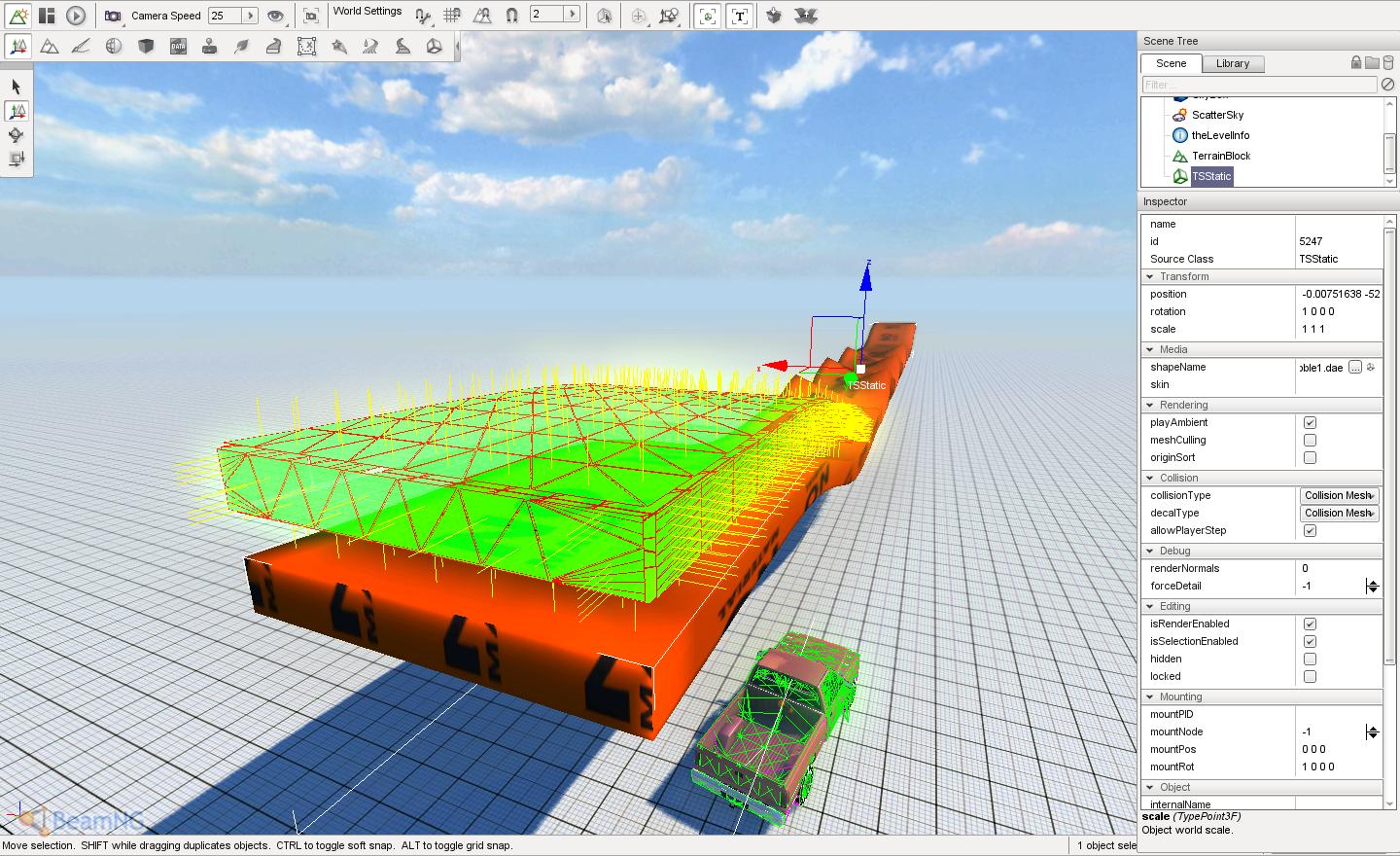Toggle the object bounding box selection icon

605,16
